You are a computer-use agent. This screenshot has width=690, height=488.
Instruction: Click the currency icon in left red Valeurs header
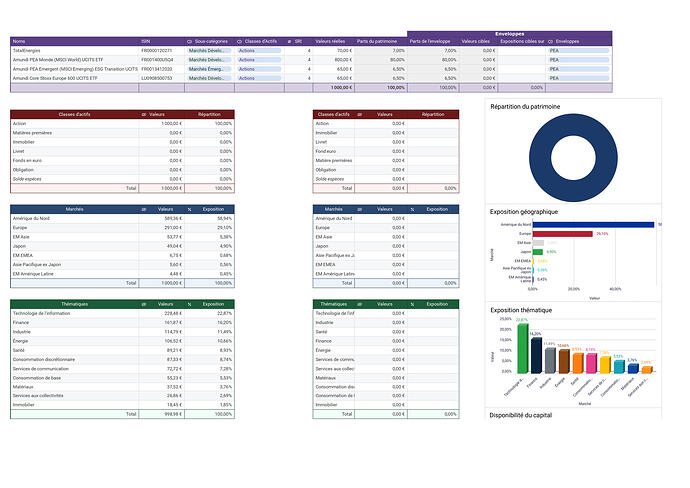pyautogui.click(x=143, y=114)
